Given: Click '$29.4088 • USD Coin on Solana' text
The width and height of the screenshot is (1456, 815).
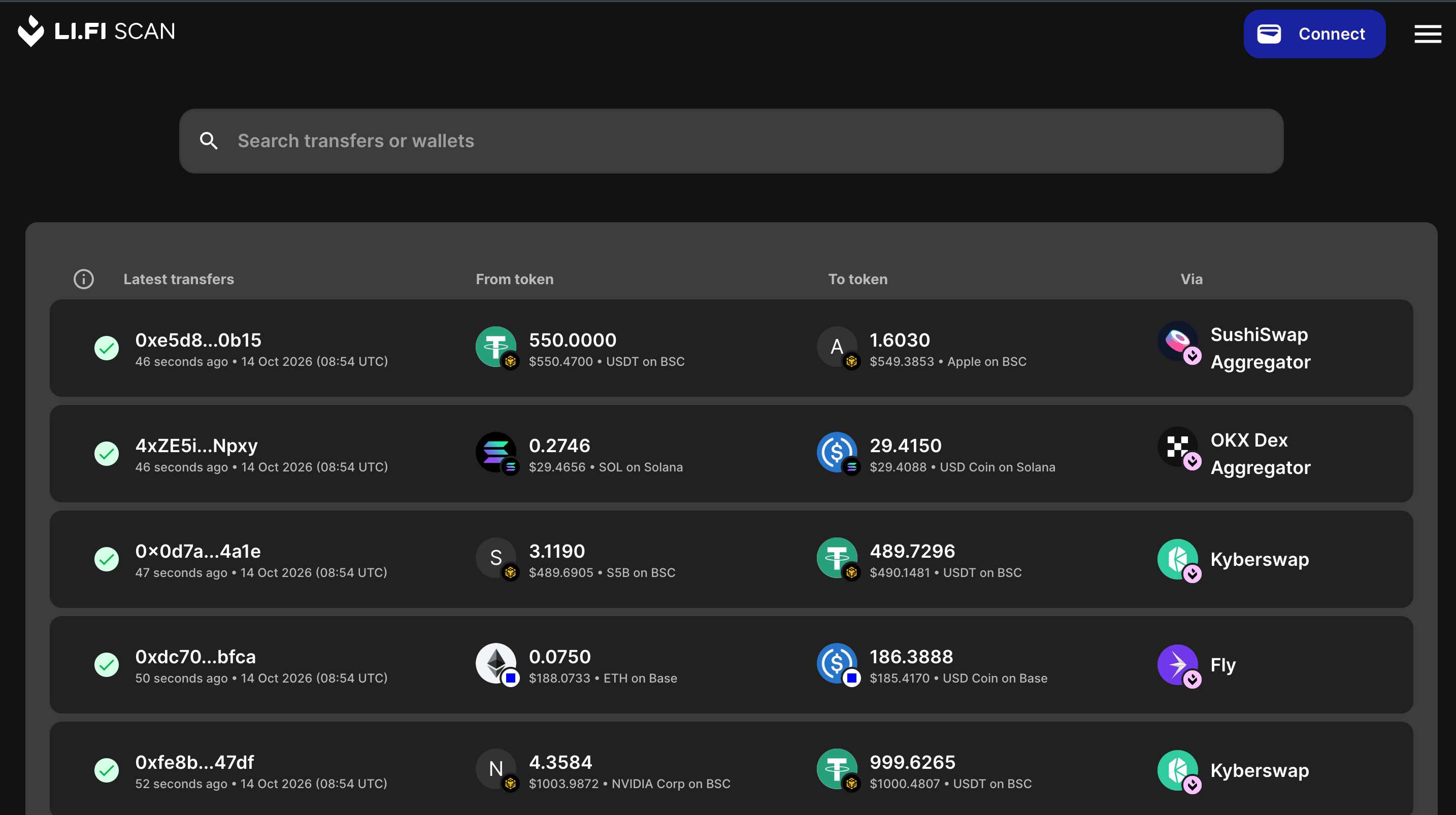Looking at the screenshot, I should coord(962,467).
